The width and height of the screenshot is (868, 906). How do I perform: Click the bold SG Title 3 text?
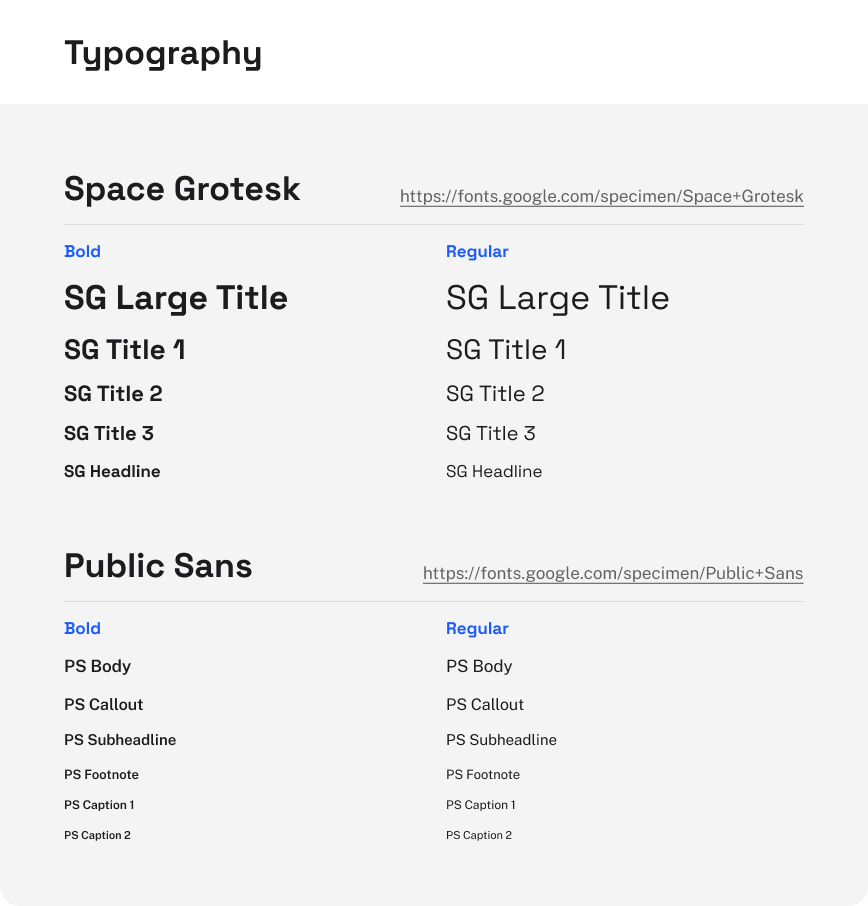(109, 433)
